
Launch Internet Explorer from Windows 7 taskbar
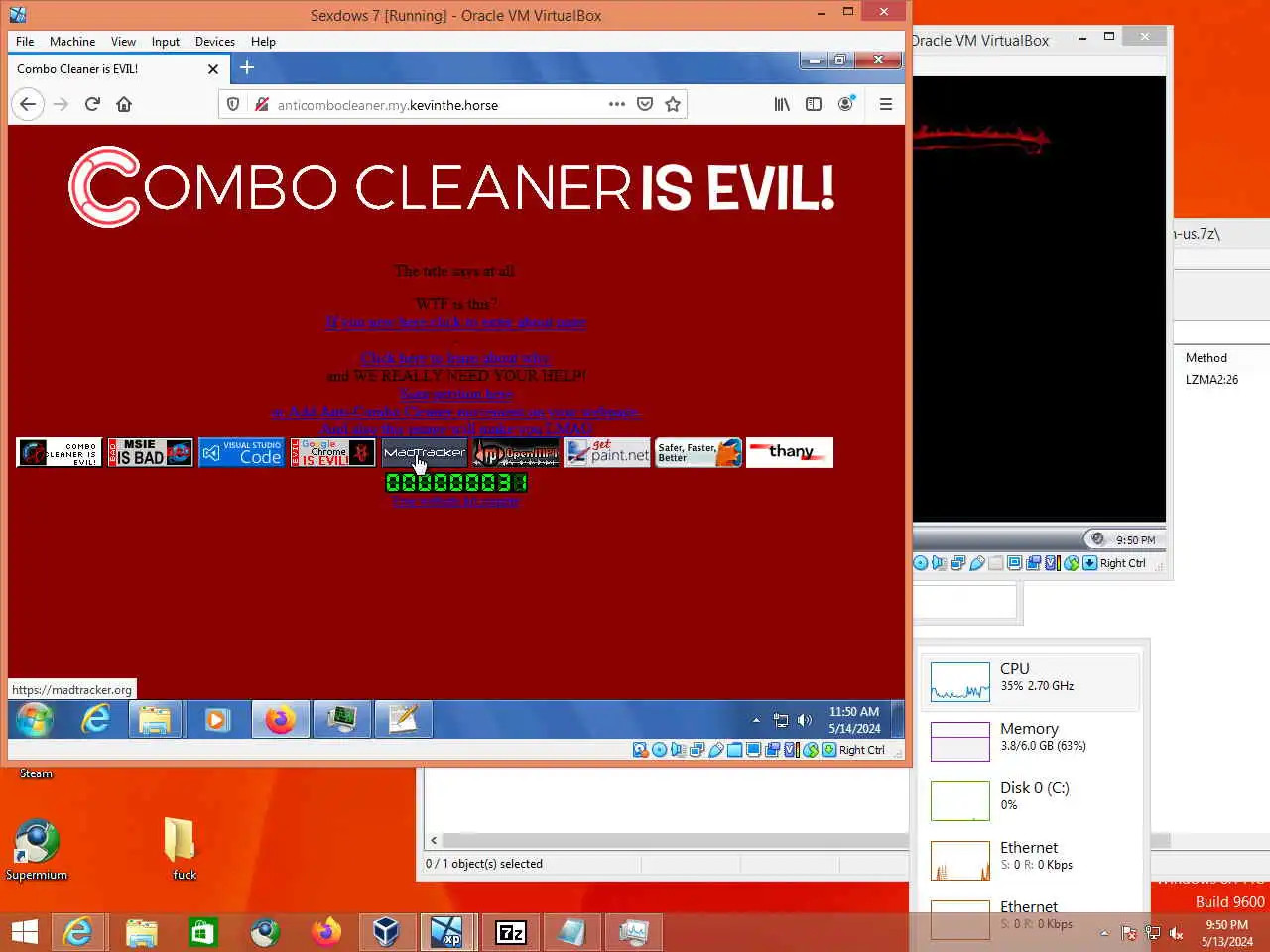pos(95,719)
